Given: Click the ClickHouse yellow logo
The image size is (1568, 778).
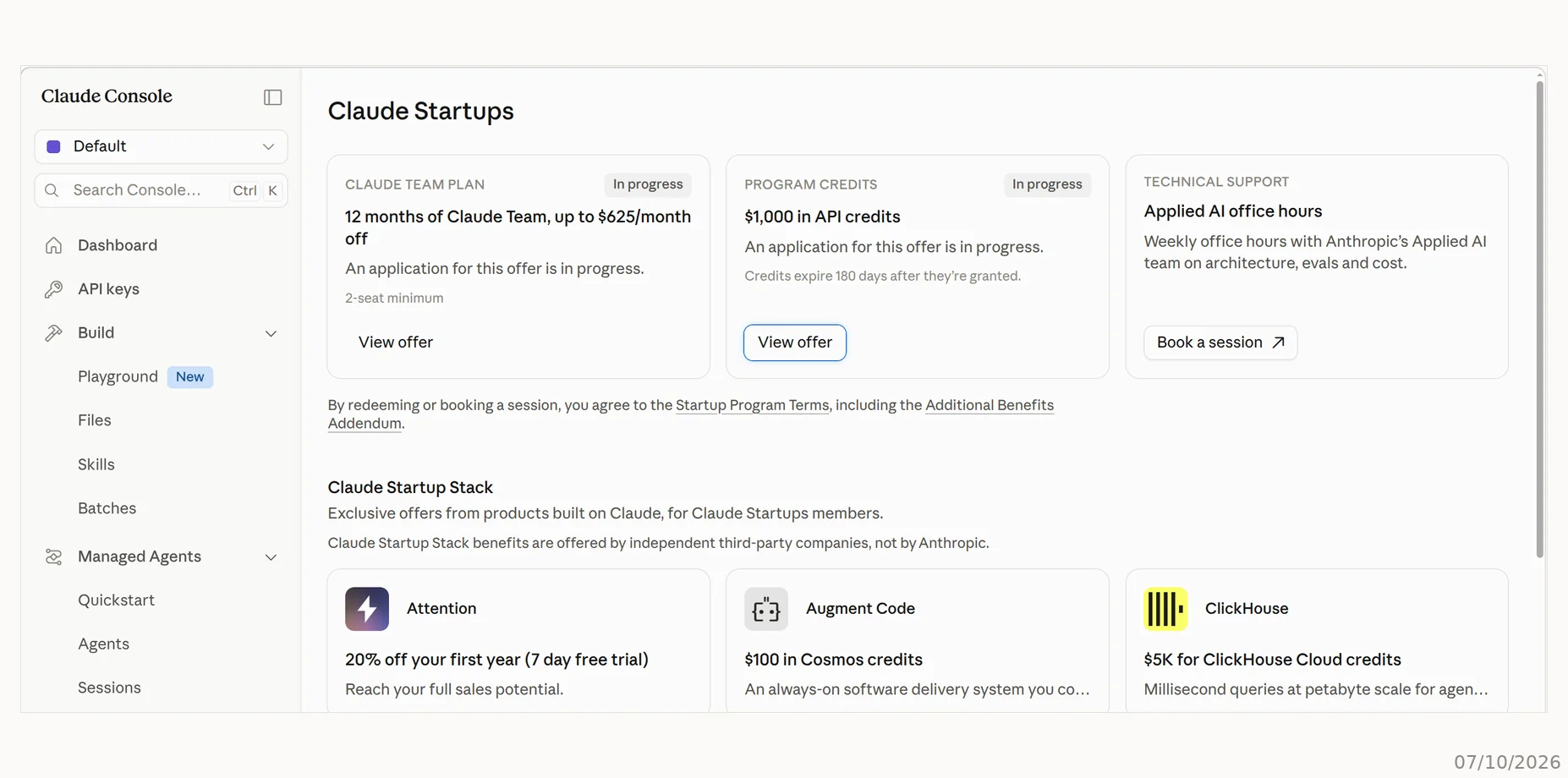Looking at the screenshot, I should (1165, 609).
